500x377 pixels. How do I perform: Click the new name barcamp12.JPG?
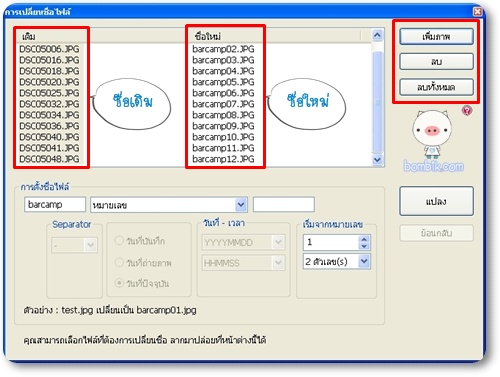click(223, 159)
